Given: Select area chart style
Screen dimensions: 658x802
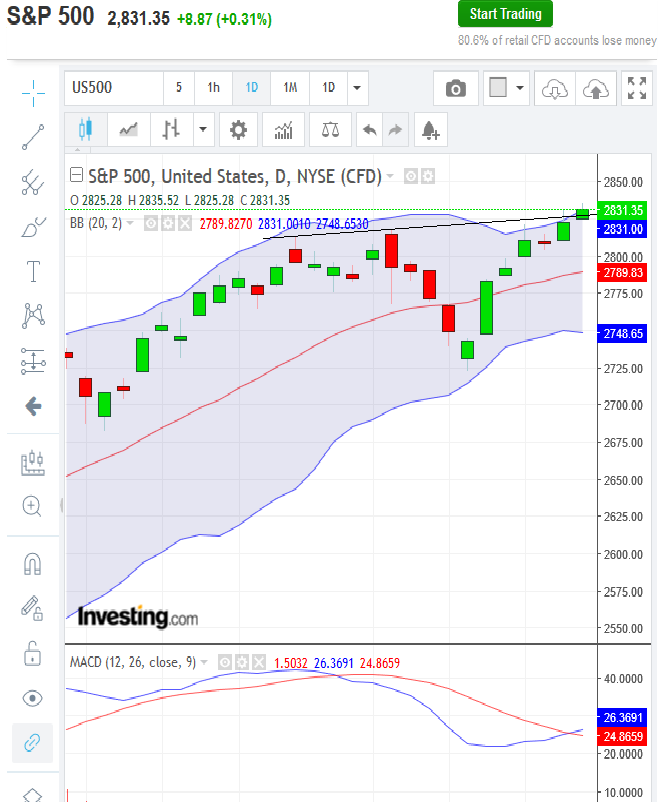Looking at the screenshot, I should coord(128,129).
